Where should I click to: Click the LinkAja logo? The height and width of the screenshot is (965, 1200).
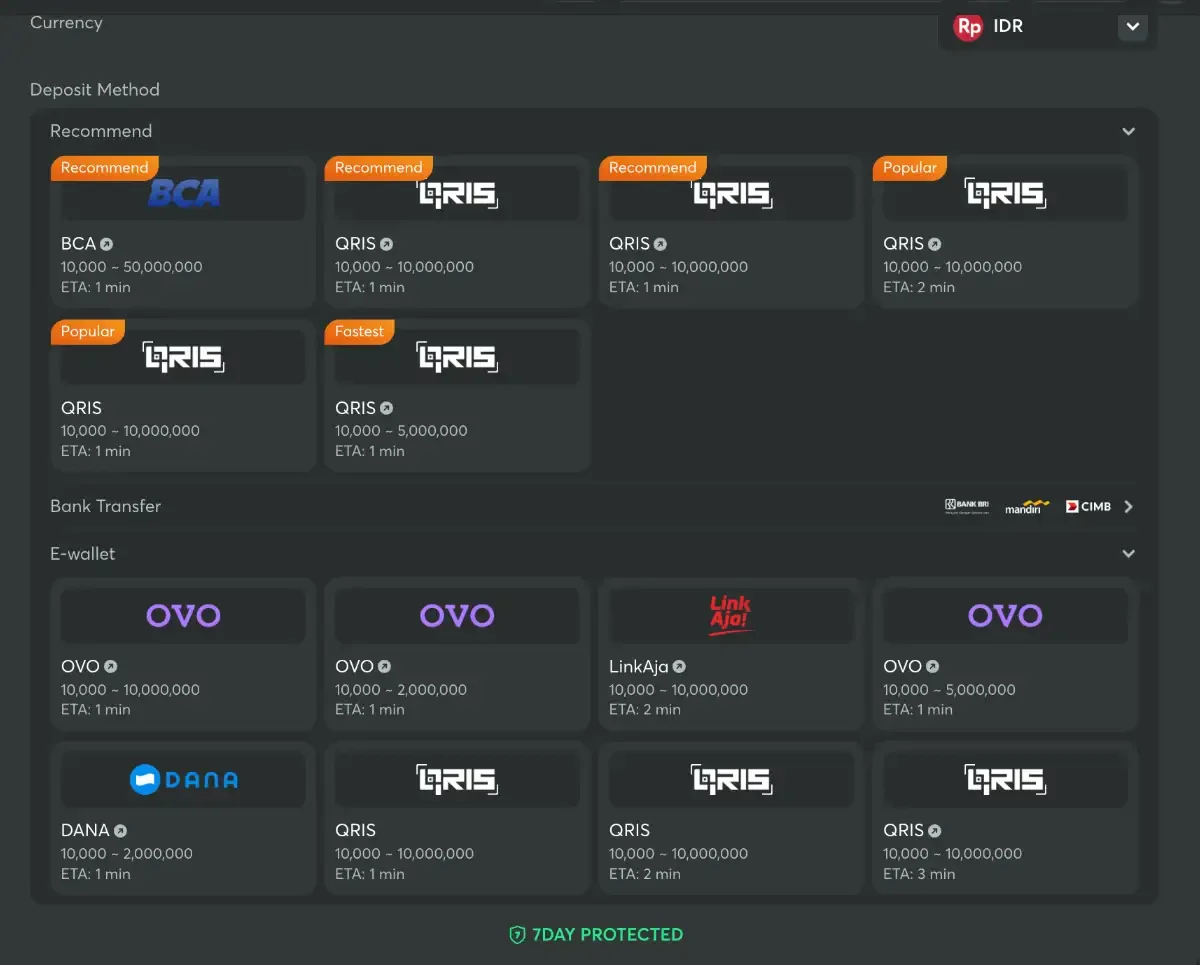coord(731,615)
